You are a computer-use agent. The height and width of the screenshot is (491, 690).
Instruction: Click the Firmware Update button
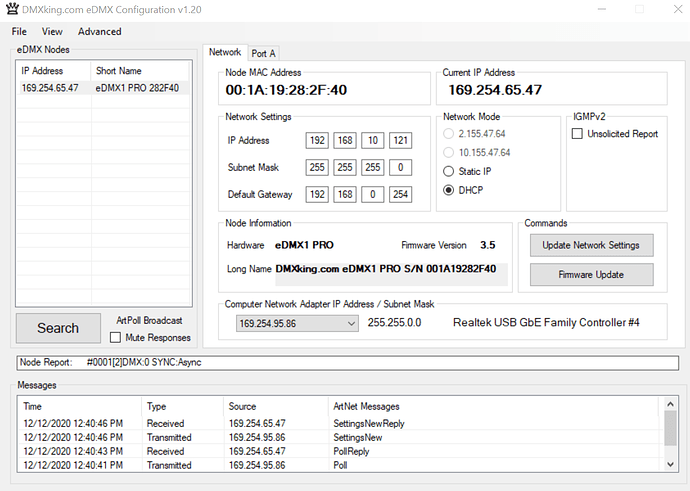coord(591,275)
